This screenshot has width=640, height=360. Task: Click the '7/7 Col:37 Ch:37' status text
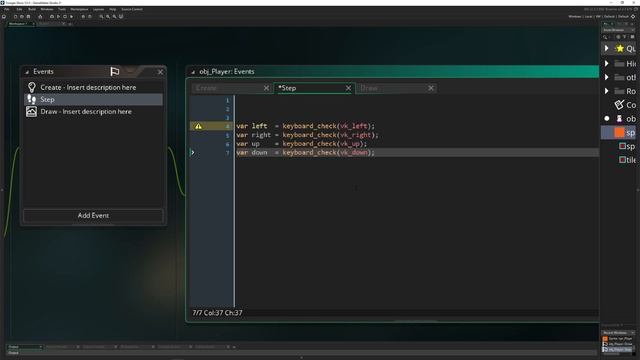pos(217,313)
